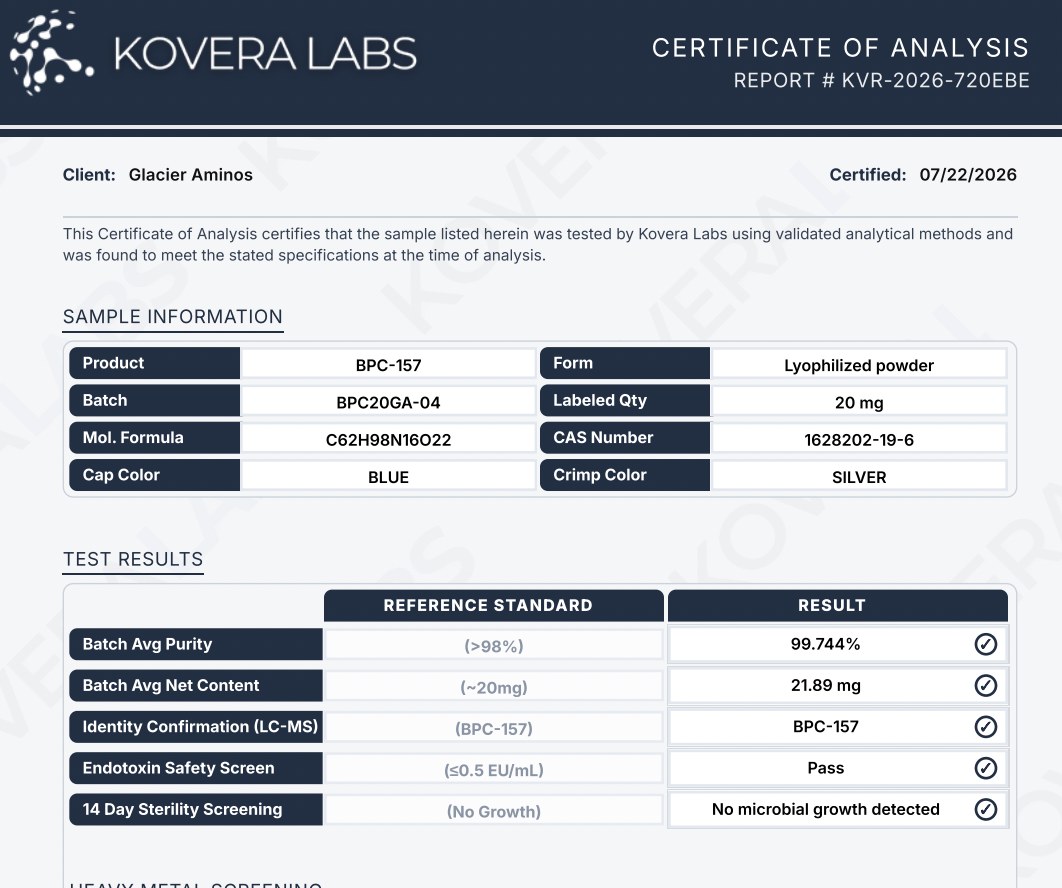Click the reference standard (No Growth)

[x=494, y=811]
